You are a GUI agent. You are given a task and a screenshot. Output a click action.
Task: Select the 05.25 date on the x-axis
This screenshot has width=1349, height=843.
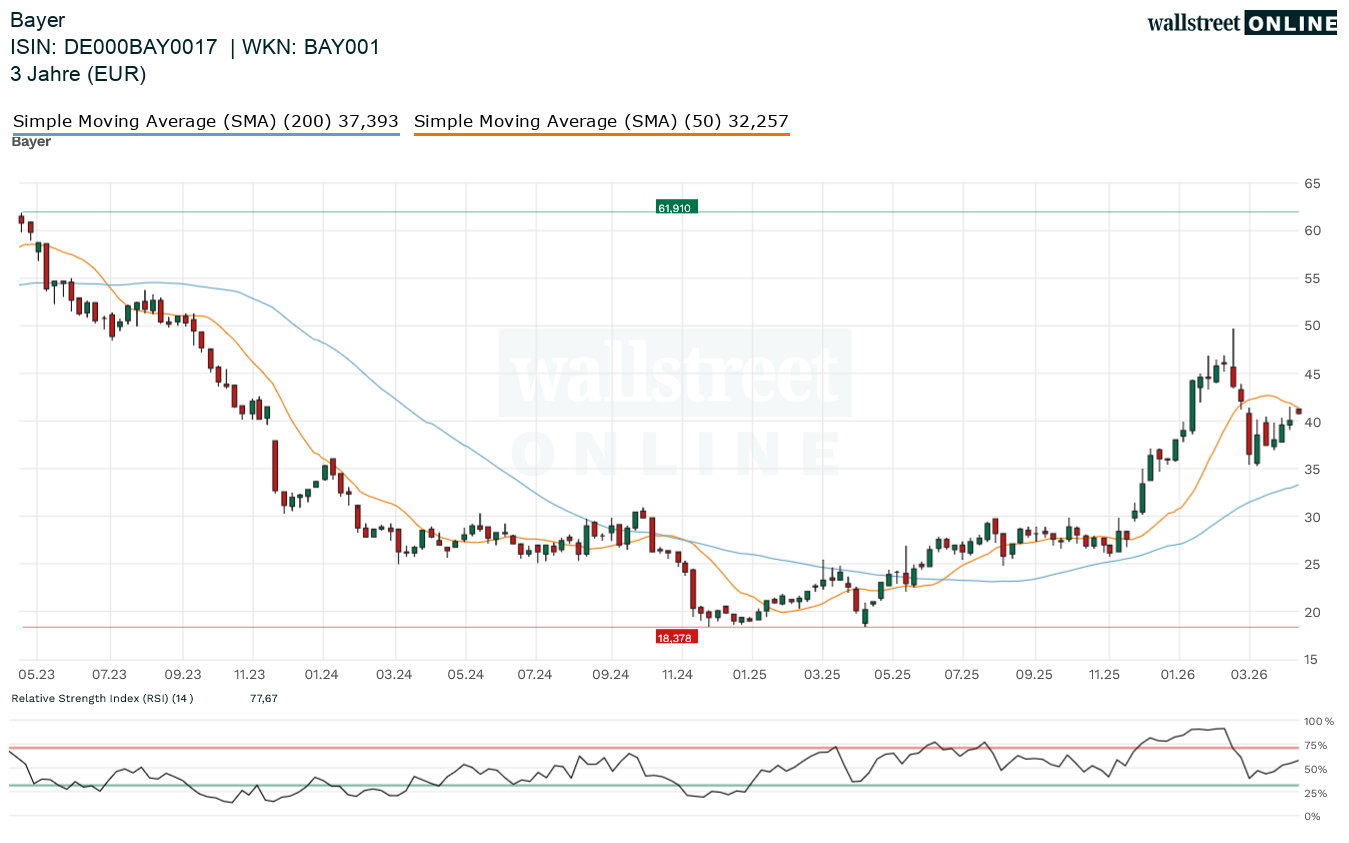click(x=892, y=675)
